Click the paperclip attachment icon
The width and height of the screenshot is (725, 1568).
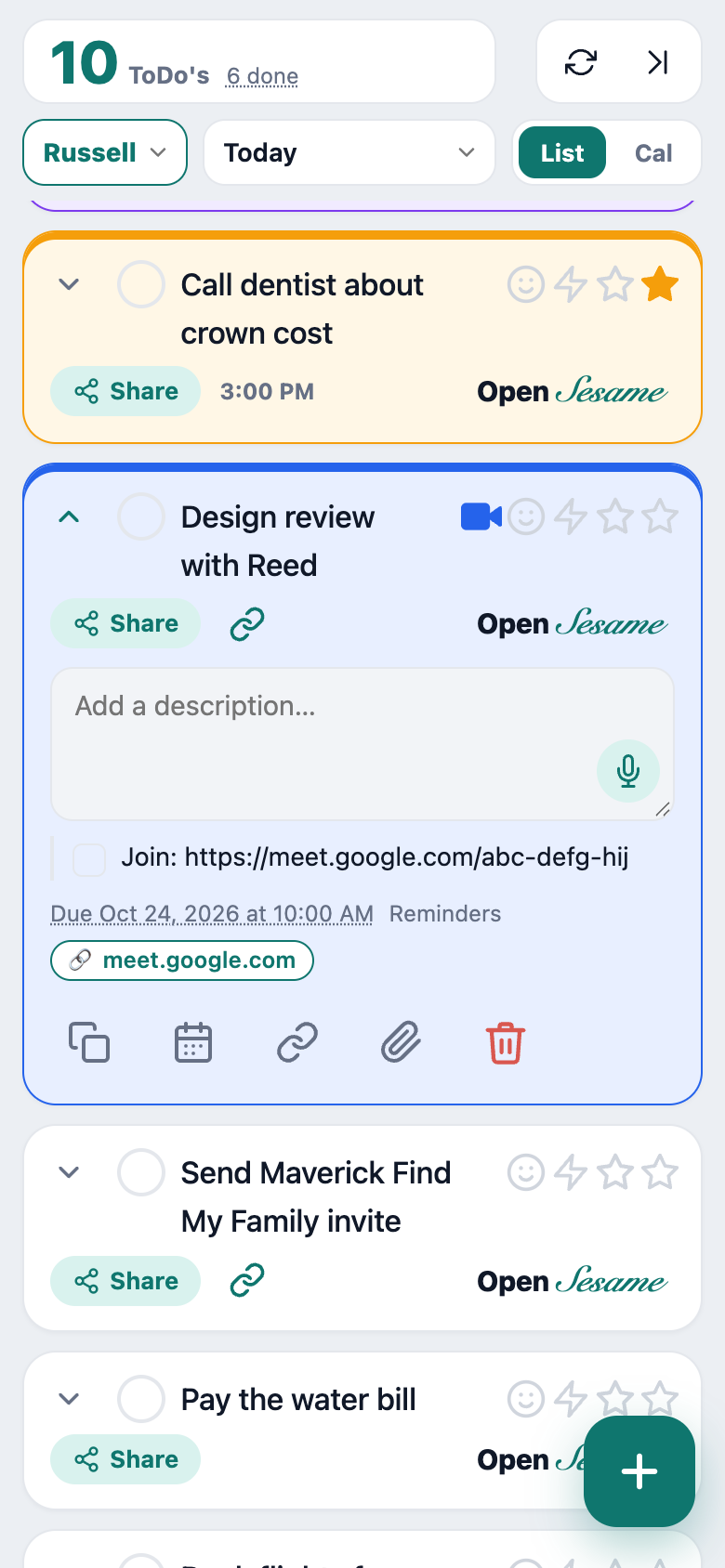pos(402,1042)
